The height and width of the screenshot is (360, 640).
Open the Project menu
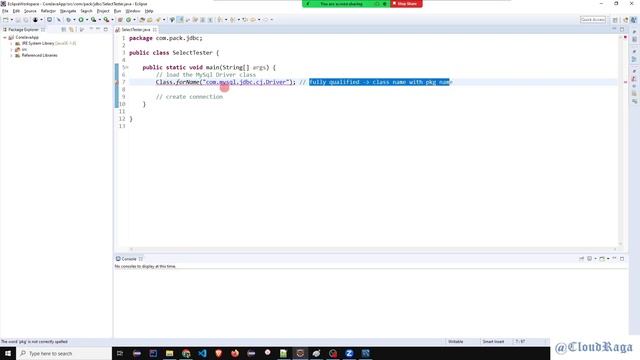click(103, 11)
